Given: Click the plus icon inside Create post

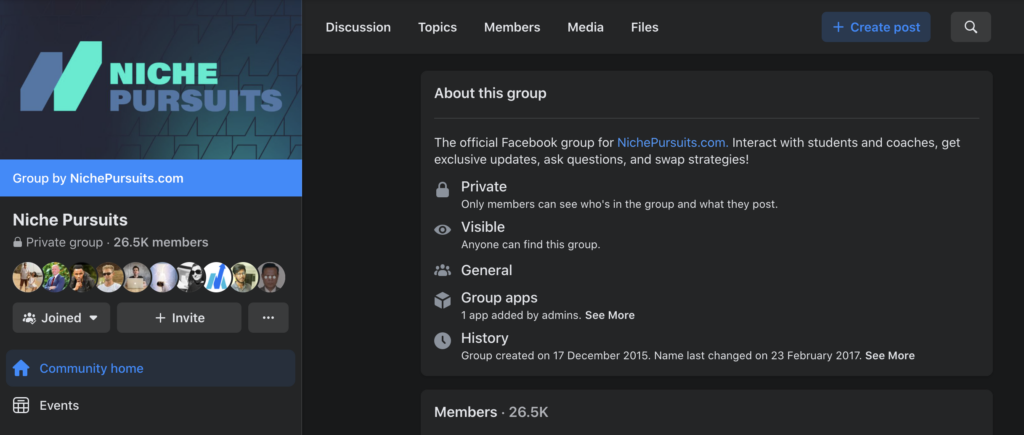Looking at the screenshot, I should [839, 27].
